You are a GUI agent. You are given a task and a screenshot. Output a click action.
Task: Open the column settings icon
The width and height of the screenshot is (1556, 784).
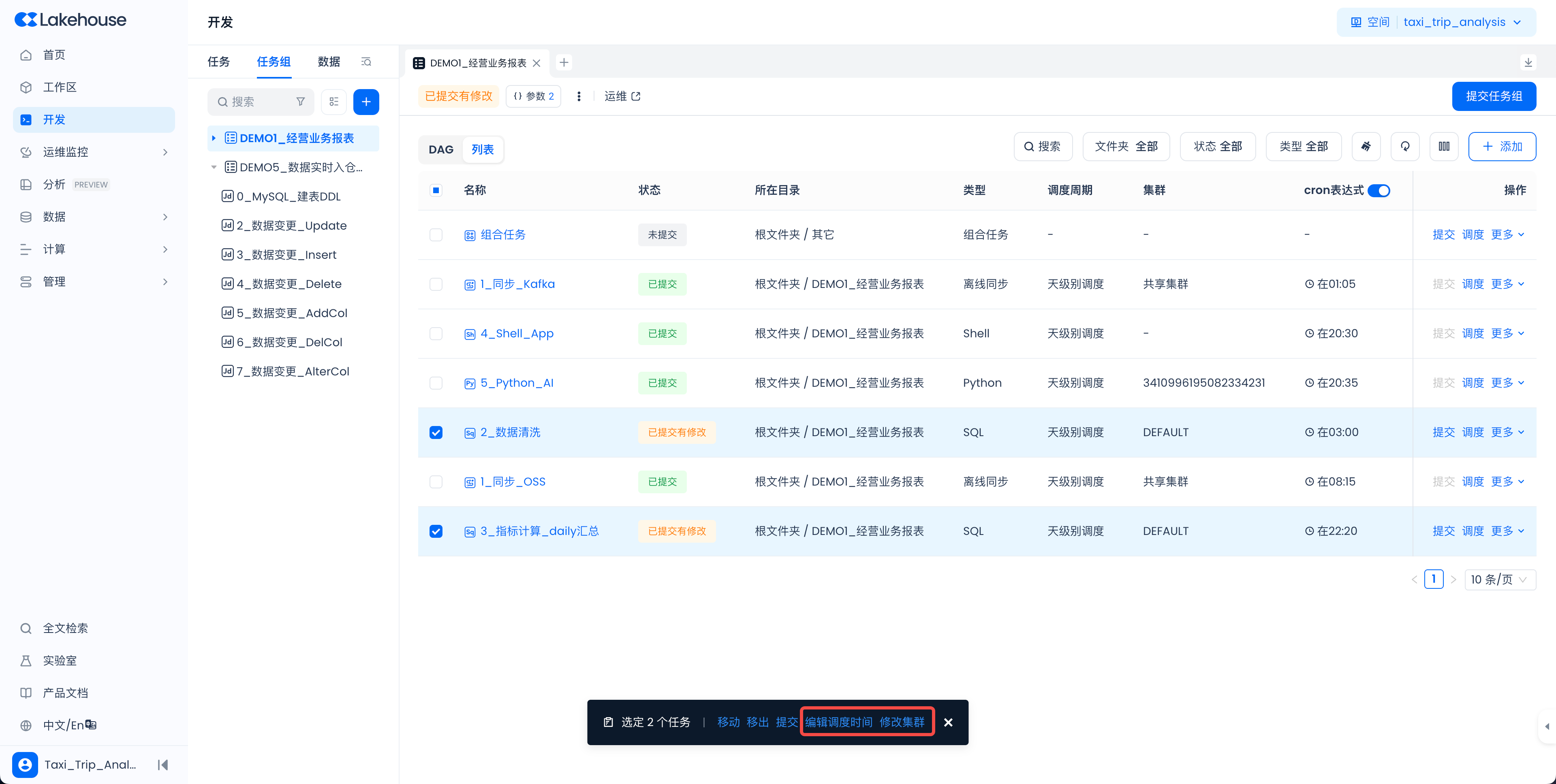pyautogui.click(x=1444, y=147)
